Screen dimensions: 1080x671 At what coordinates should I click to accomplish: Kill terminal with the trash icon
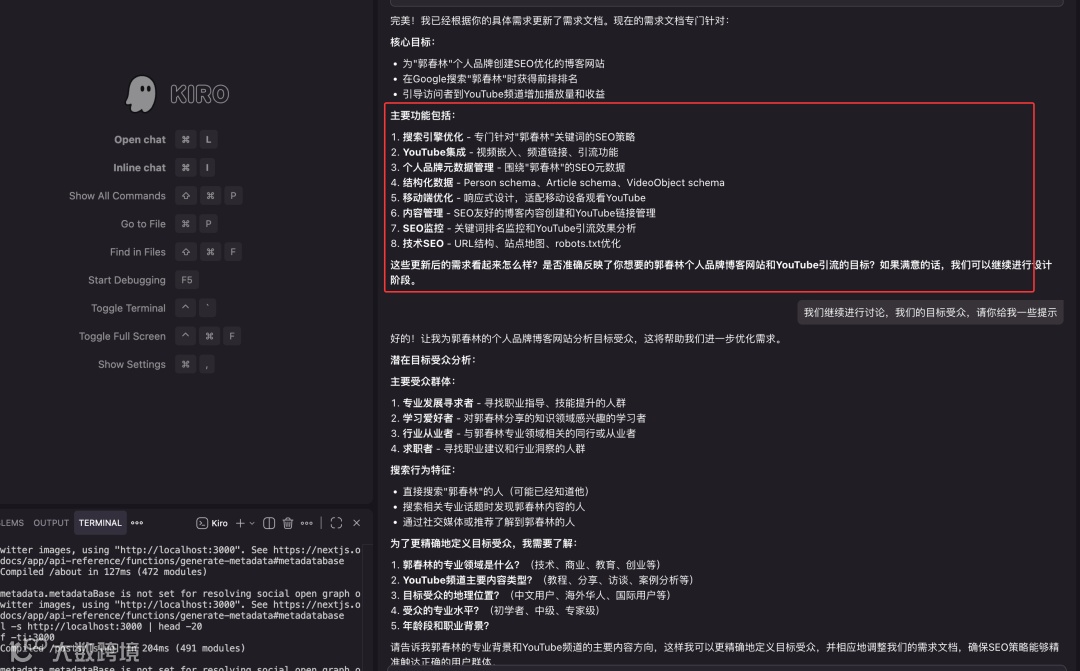tap(288, 523)
